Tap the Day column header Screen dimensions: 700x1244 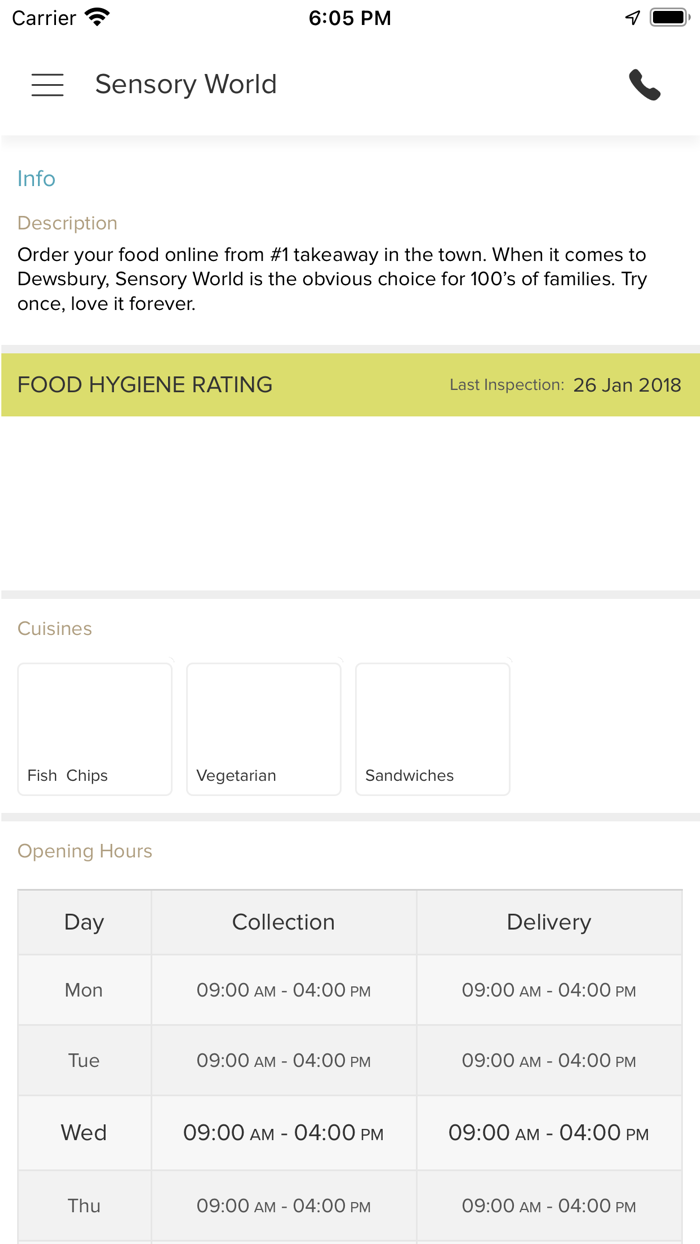(x=84, y=922)
